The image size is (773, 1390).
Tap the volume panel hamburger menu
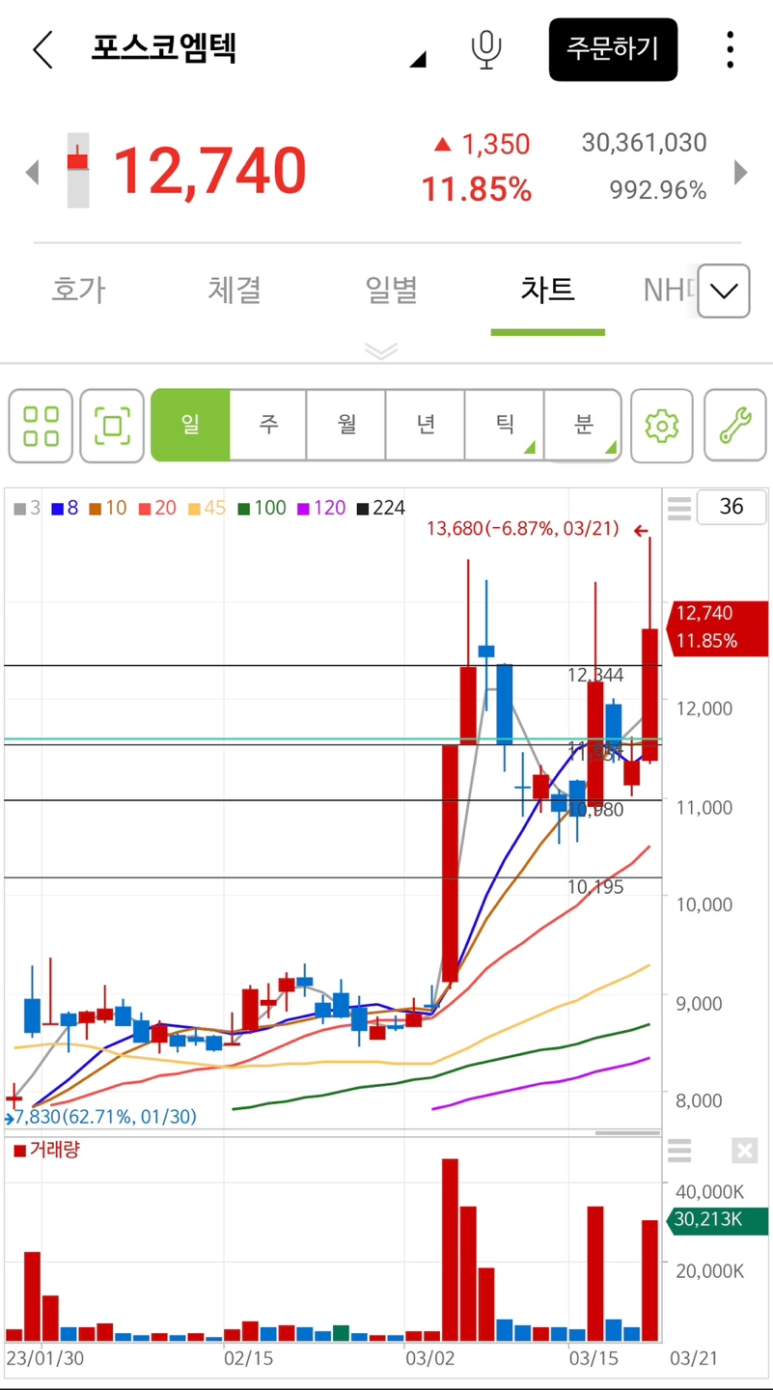coord(679,1151)
